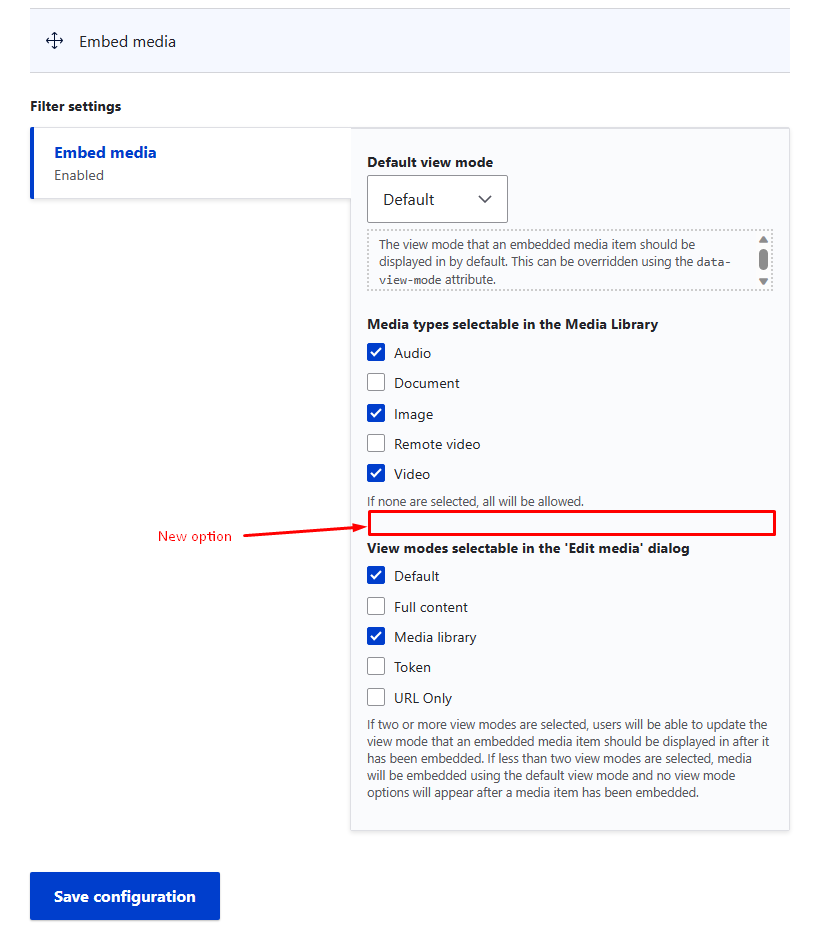The width and height of the screenshot is (838, 947).
Task: Open the Embed media vertical tab
Action: click(191, 163)
